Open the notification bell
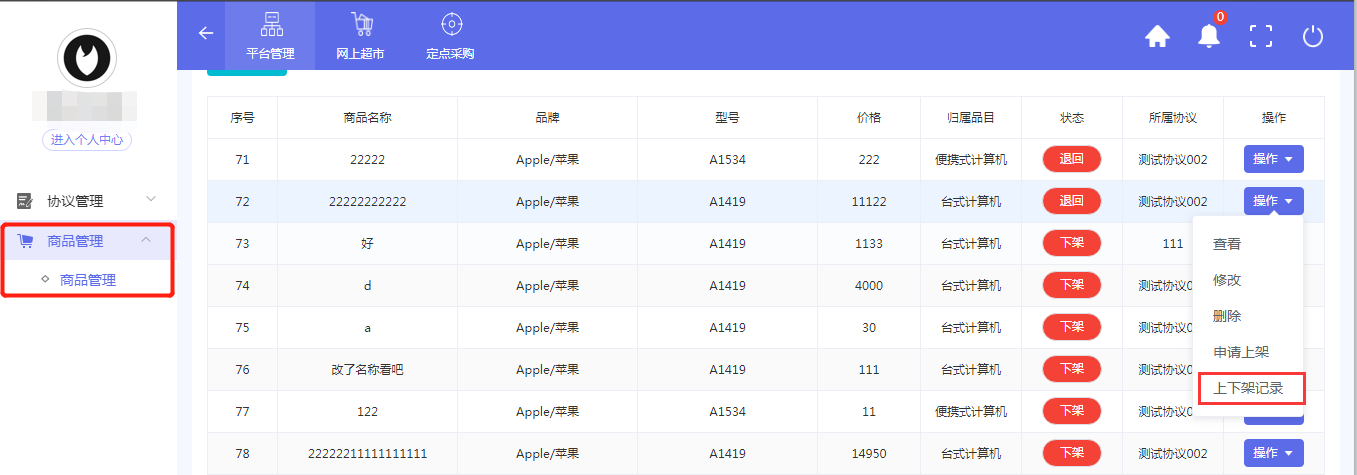This screenshot has width=1357, height=475. point(1209,37)
